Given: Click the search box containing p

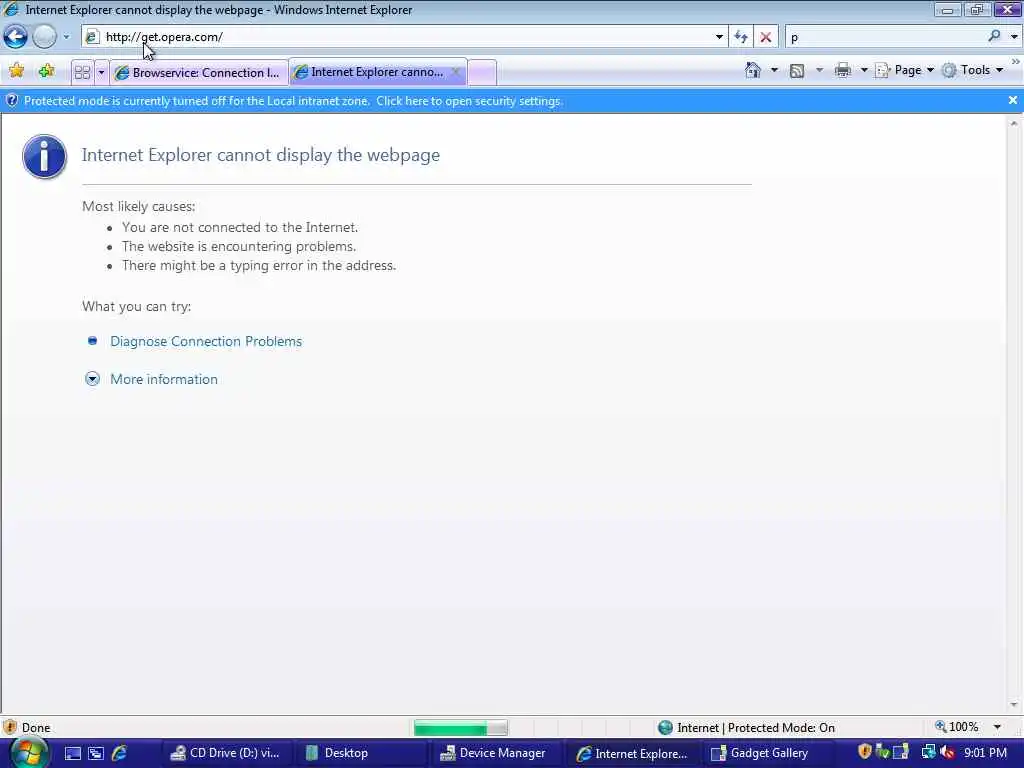Looking at the screenshot, I should (x=885, y=37).
